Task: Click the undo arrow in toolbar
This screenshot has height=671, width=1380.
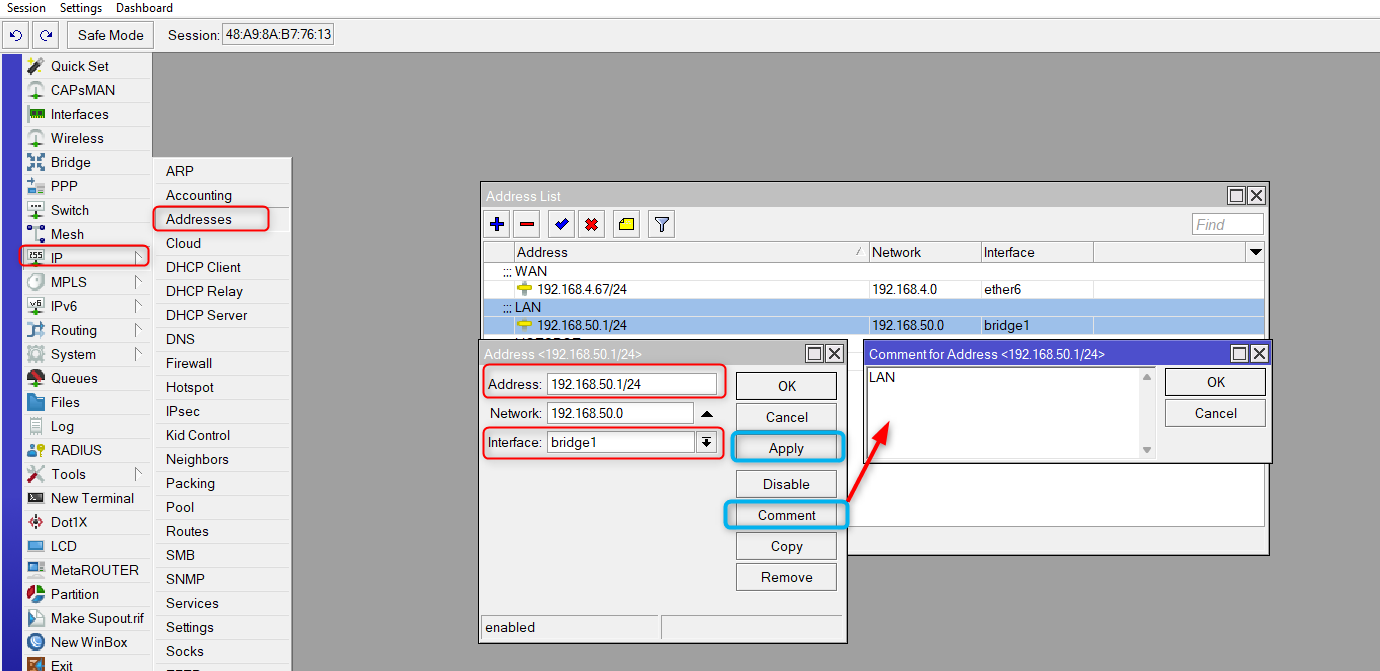Action: (15, 35)
